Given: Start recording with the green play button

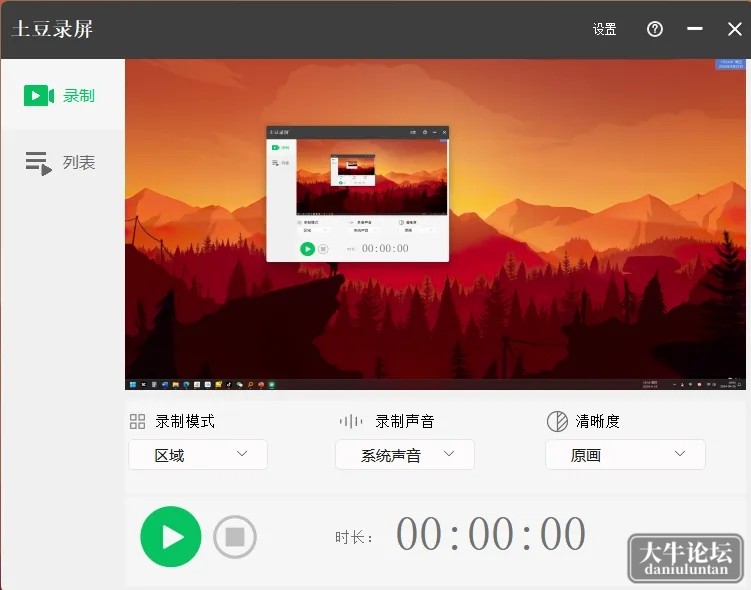Looking at the screenshot, I should coord(171,536).
